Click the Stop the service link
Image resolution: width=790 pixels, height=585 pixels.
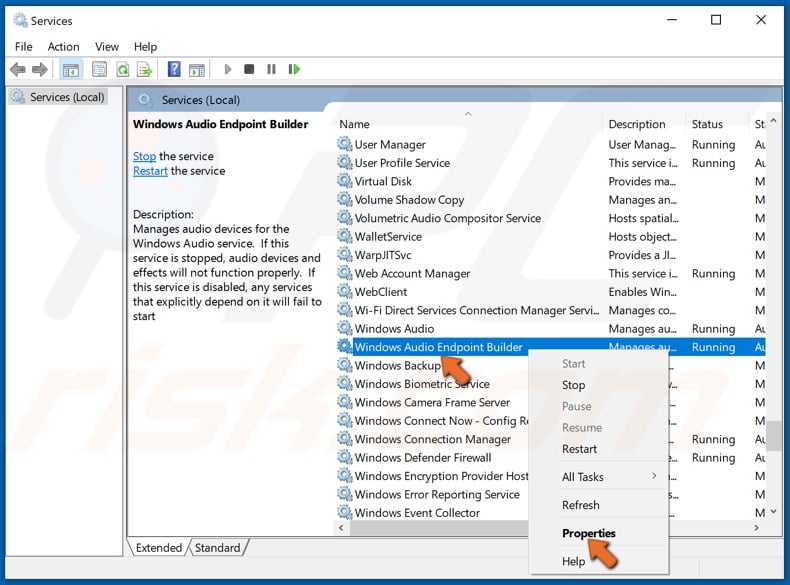coord(144,156)
